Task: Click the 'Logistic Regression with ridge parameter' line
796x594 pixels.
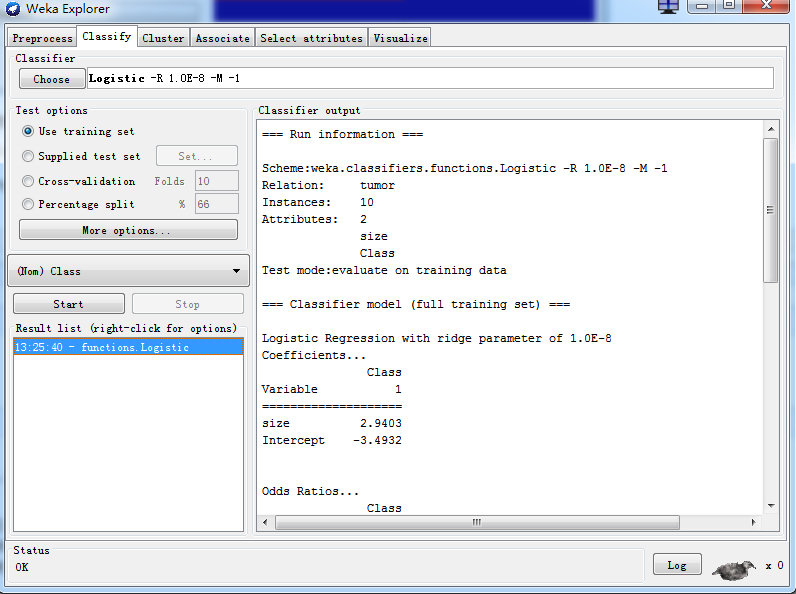Action: point(437,338)
